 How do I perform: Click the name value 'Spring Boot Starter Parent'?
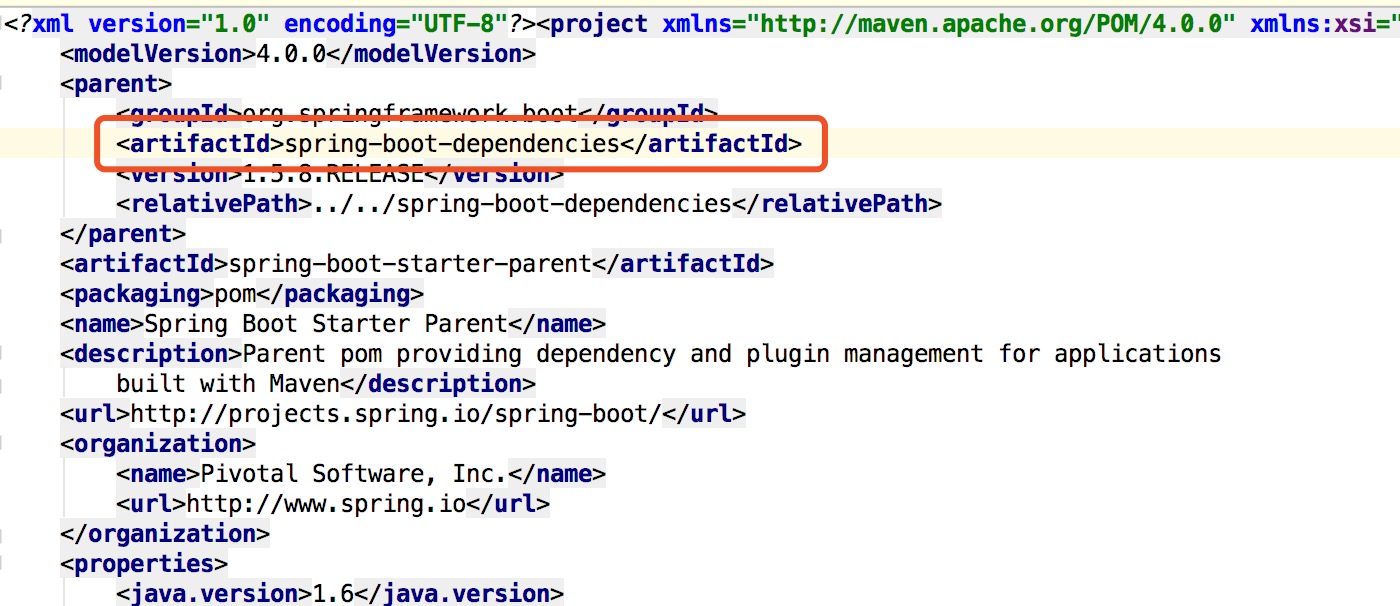pyautogui.click(x=326, y=324)
